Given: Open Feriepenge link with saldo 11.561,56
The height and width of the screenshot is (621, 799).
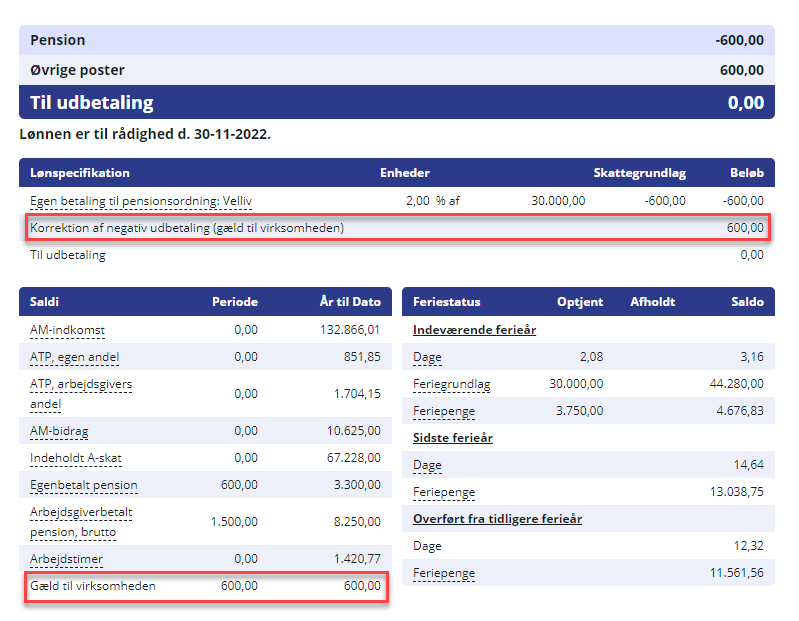Looking at the screenshot, I should (x=444, y=573).
